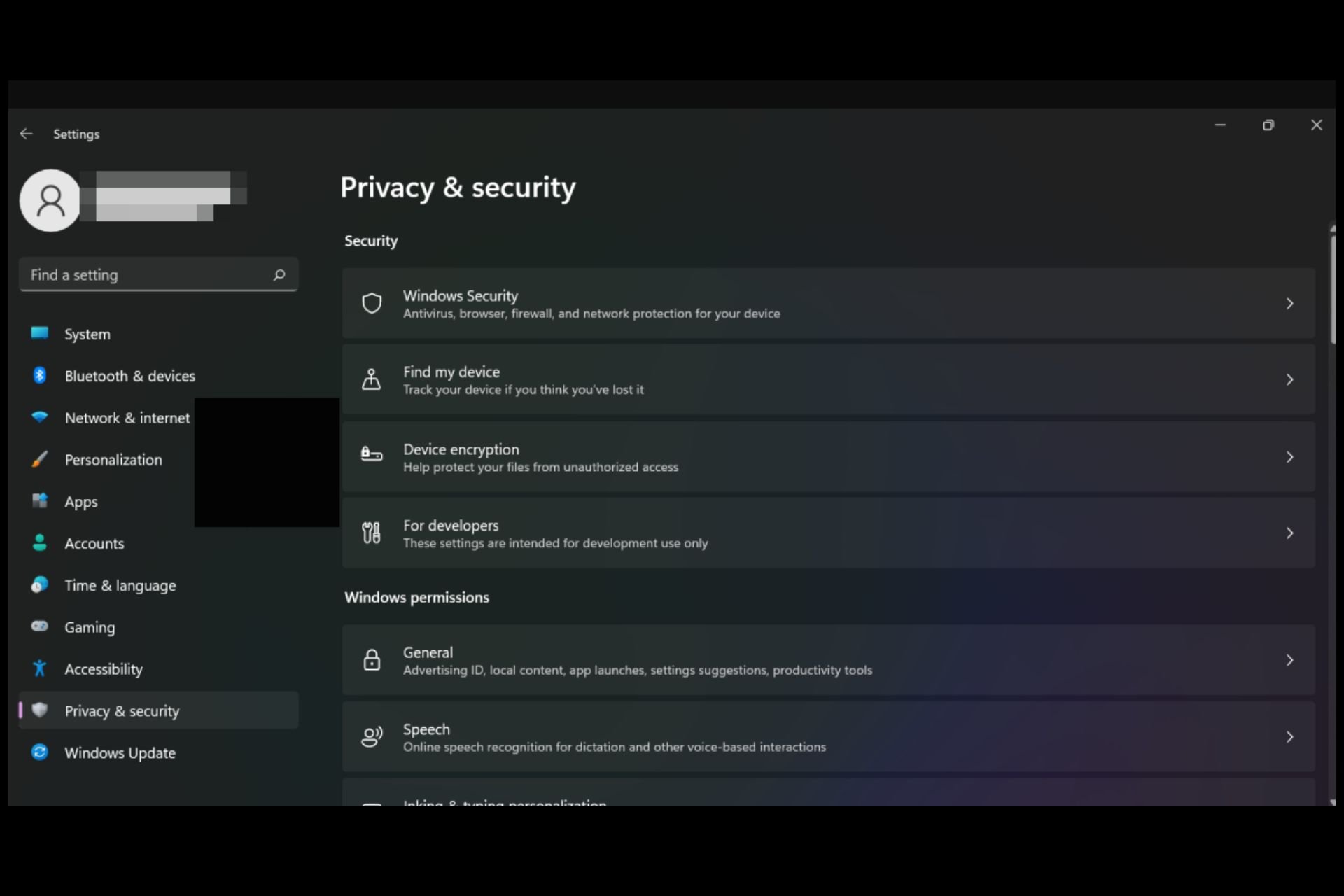Open the Gaming category
This screenshot has height=896, width=1344.
pyautogui.click(x=159, y=627)
